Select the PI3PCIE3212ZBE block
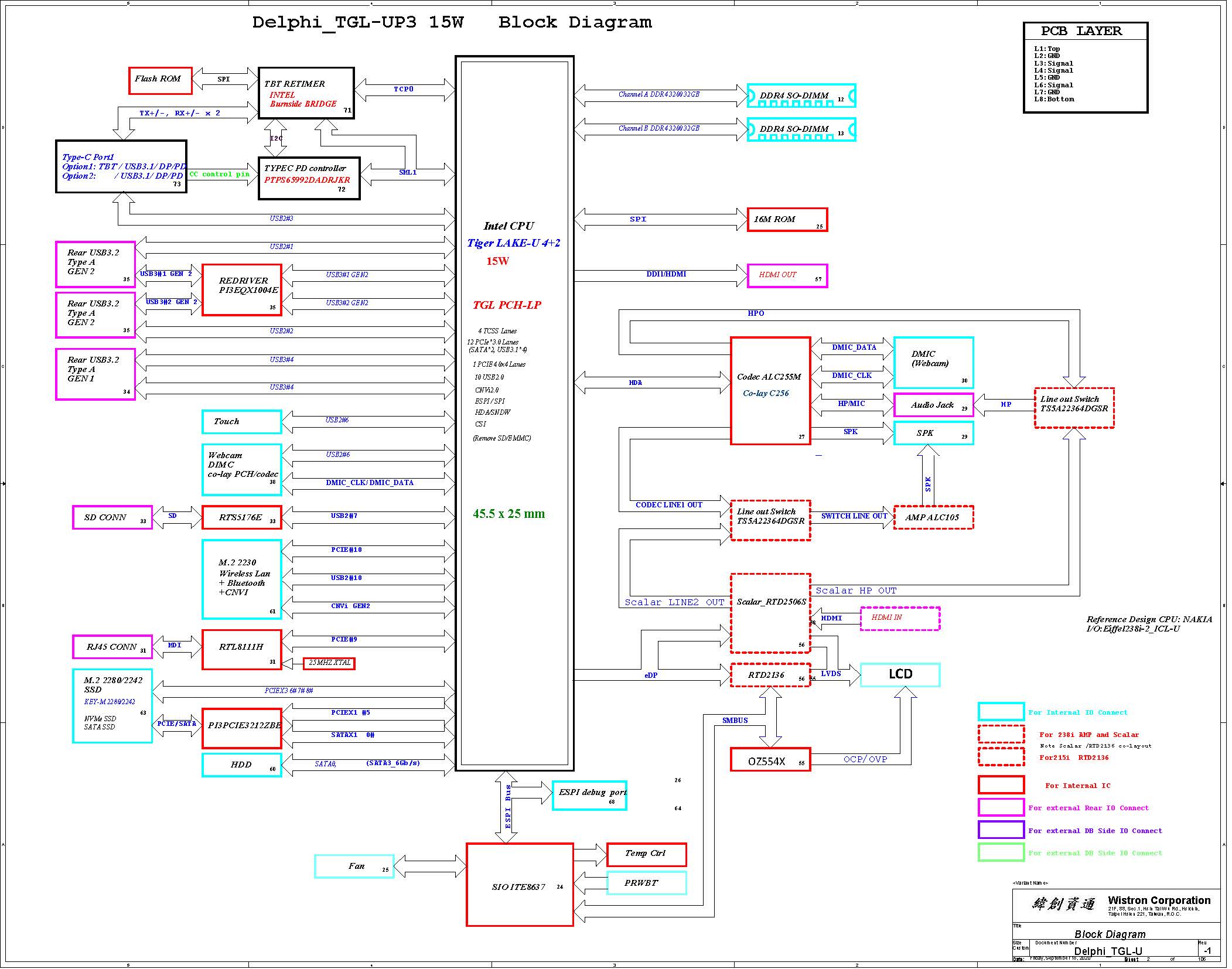 (x=241, y=728)
